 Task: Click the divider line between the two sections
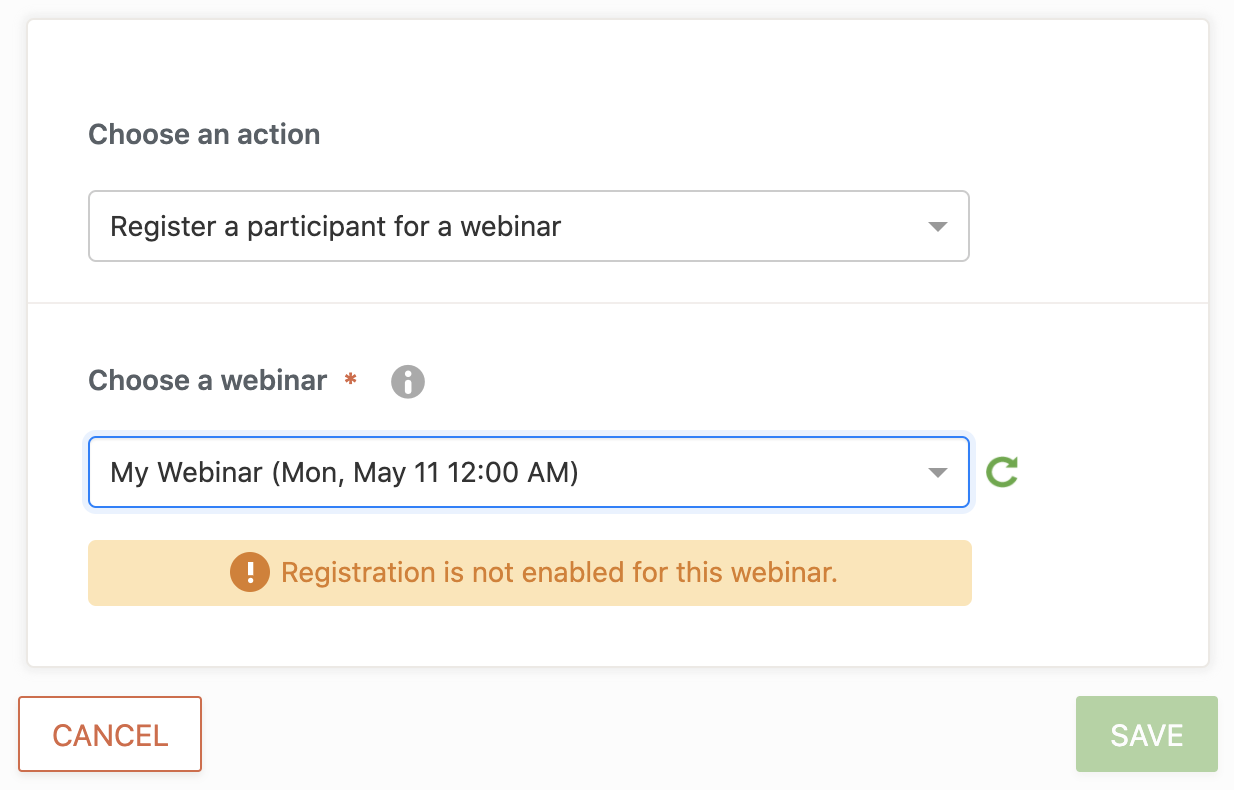(617, 303)
